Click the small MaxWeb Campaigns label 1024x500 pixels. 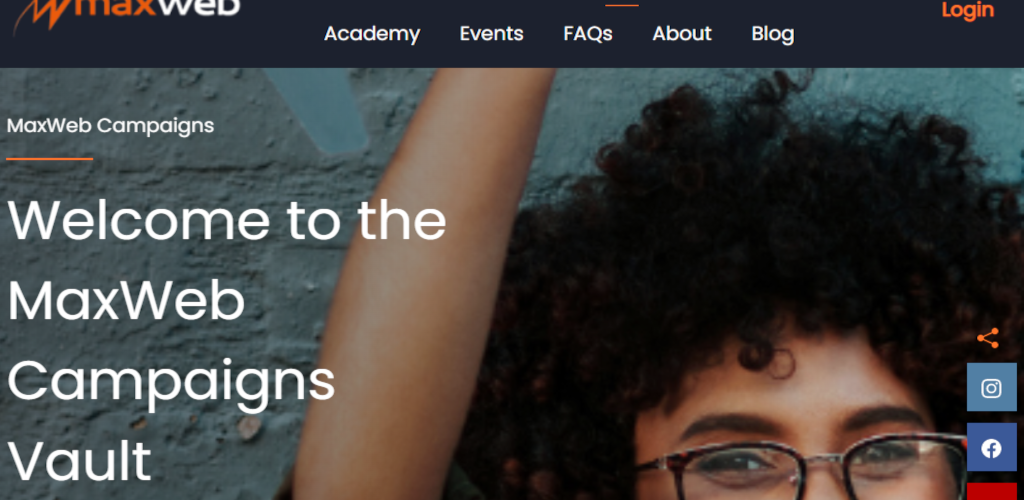click(x=110, y=125)
